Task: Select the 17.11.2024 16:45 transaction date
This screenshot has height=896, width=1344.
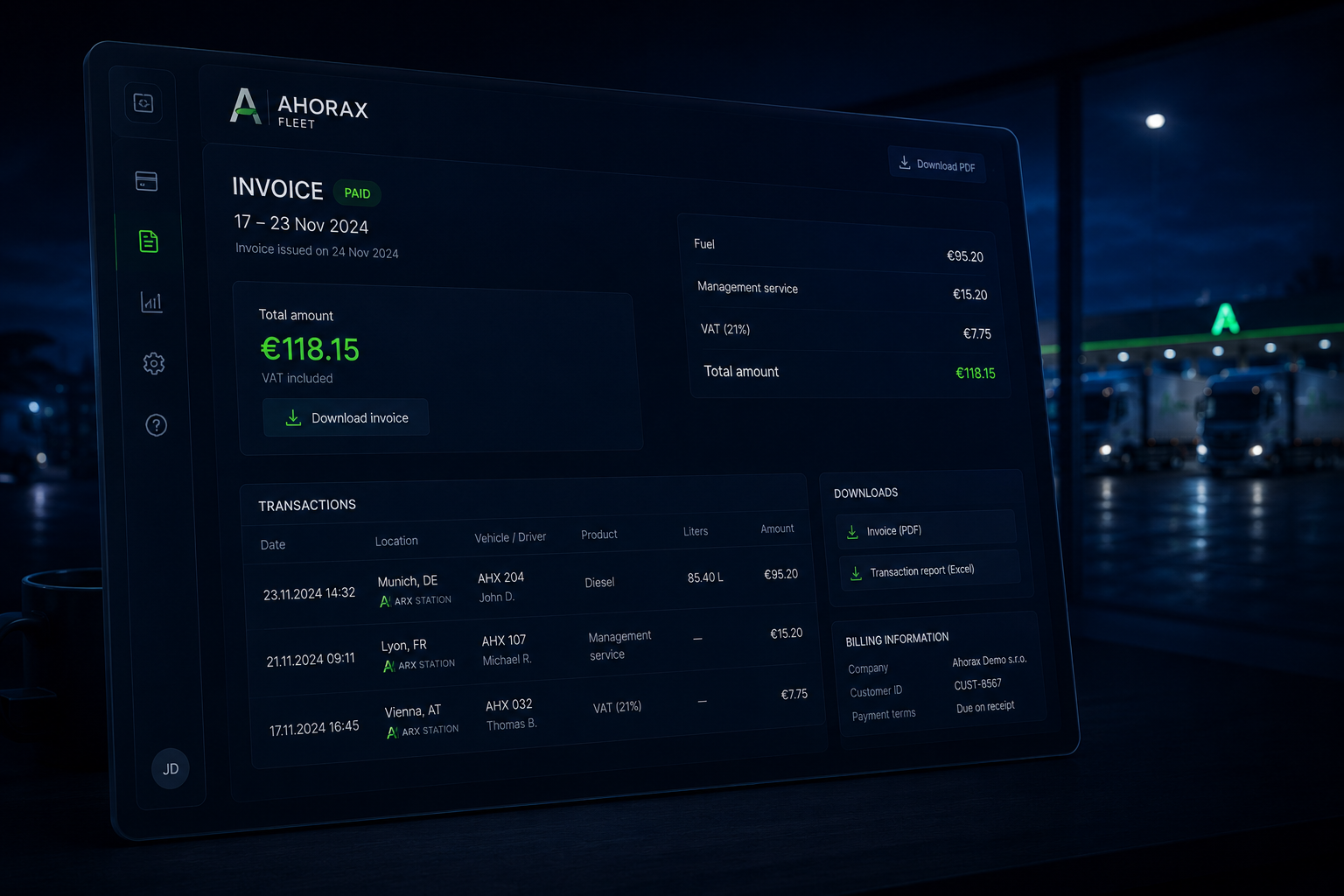Action: point(314,728)
